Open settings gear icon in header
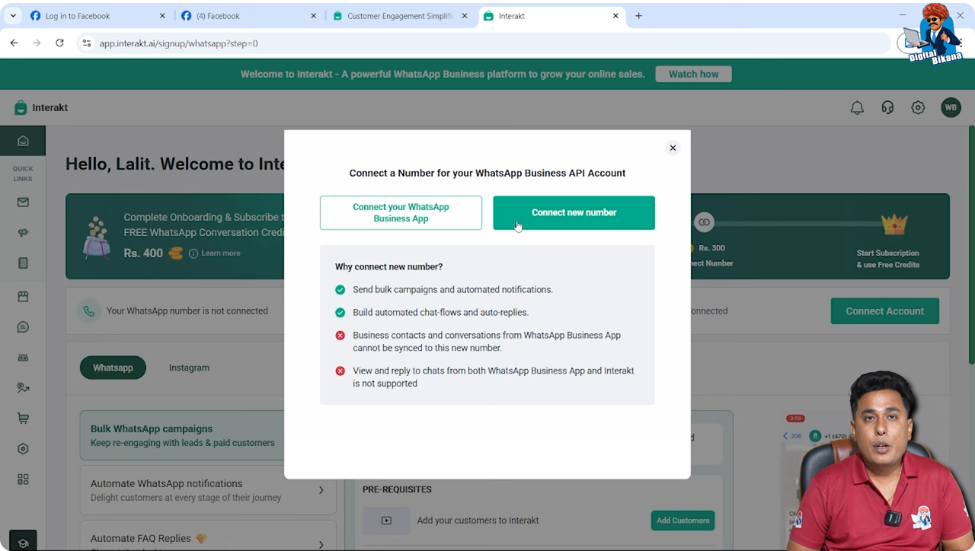Viewport: 975px width, 551px height. click(x=918, y=108)
